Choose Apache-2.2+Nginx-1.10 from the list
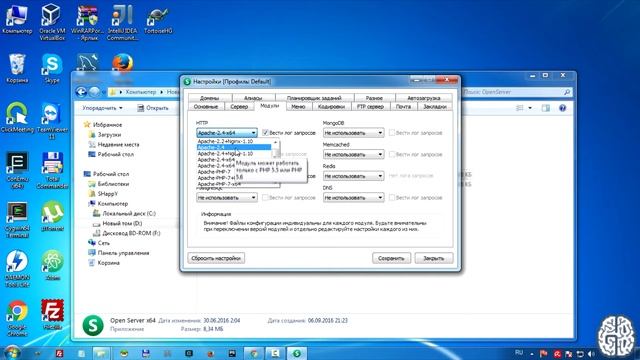This screenshot has height=360, width=640. [x=234, y=141]
